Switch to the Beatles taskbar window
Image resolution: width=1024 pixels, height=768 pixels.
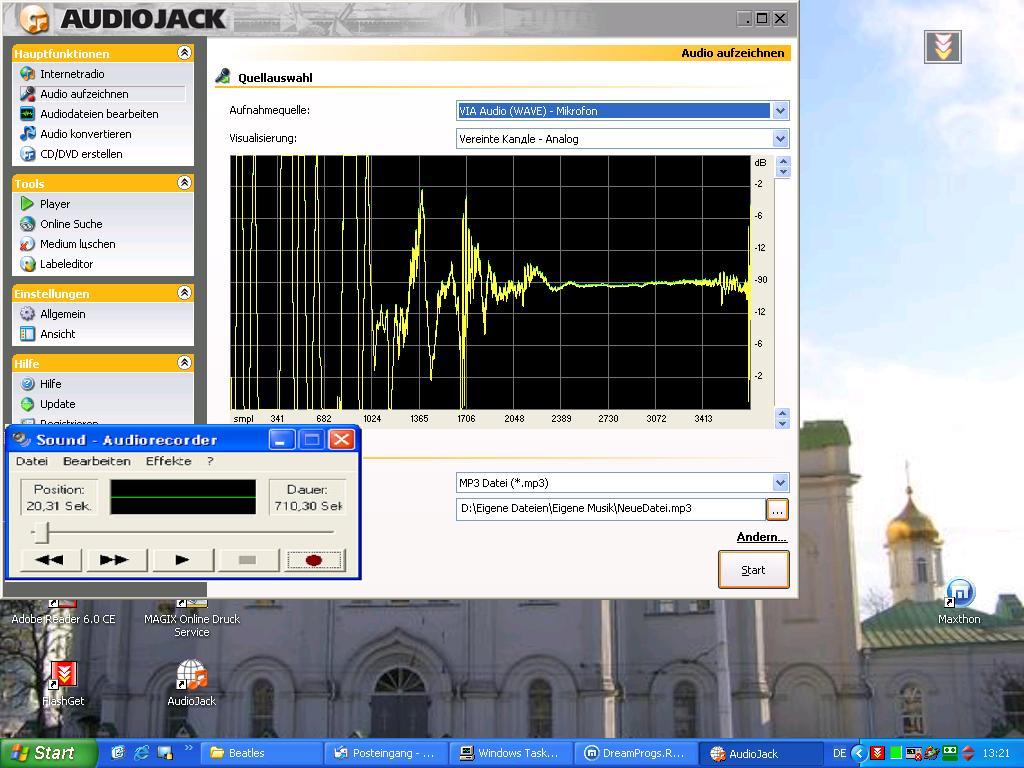tap(260, 753)
